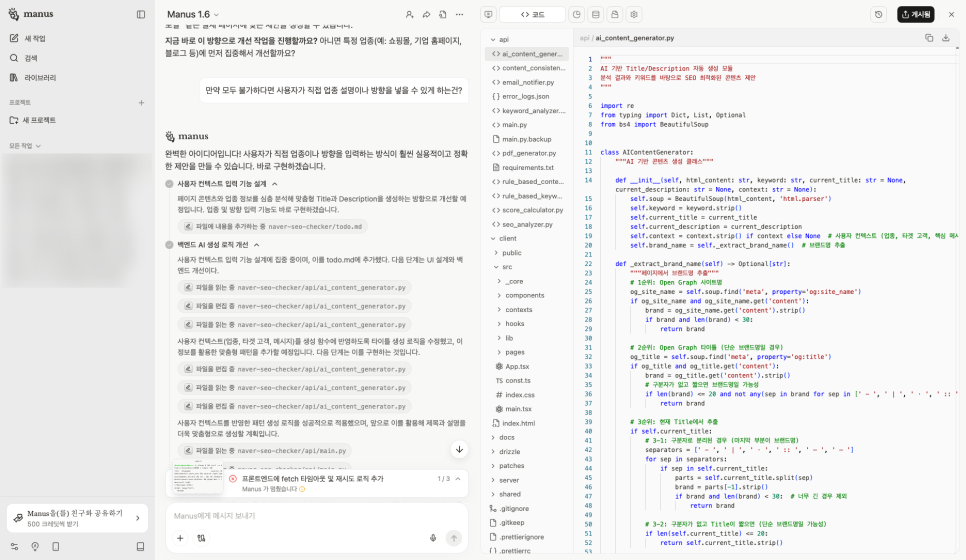Image resolution: width=966 pixels, height=560 pixels.
Task: Click the share arrow icon in chat header
Action: (426, 15)
